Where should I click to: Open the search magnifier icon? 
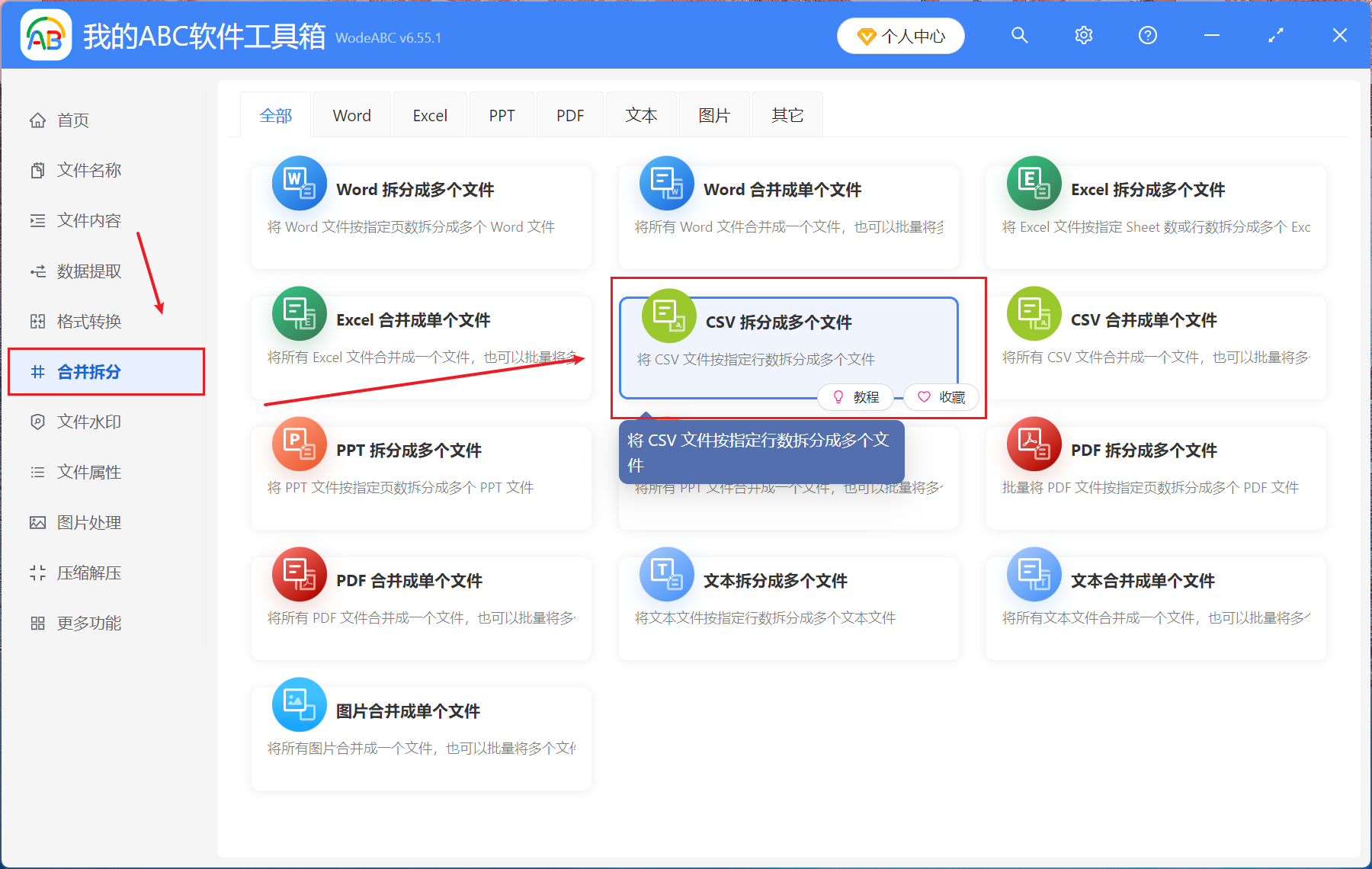coord(1019,35)
